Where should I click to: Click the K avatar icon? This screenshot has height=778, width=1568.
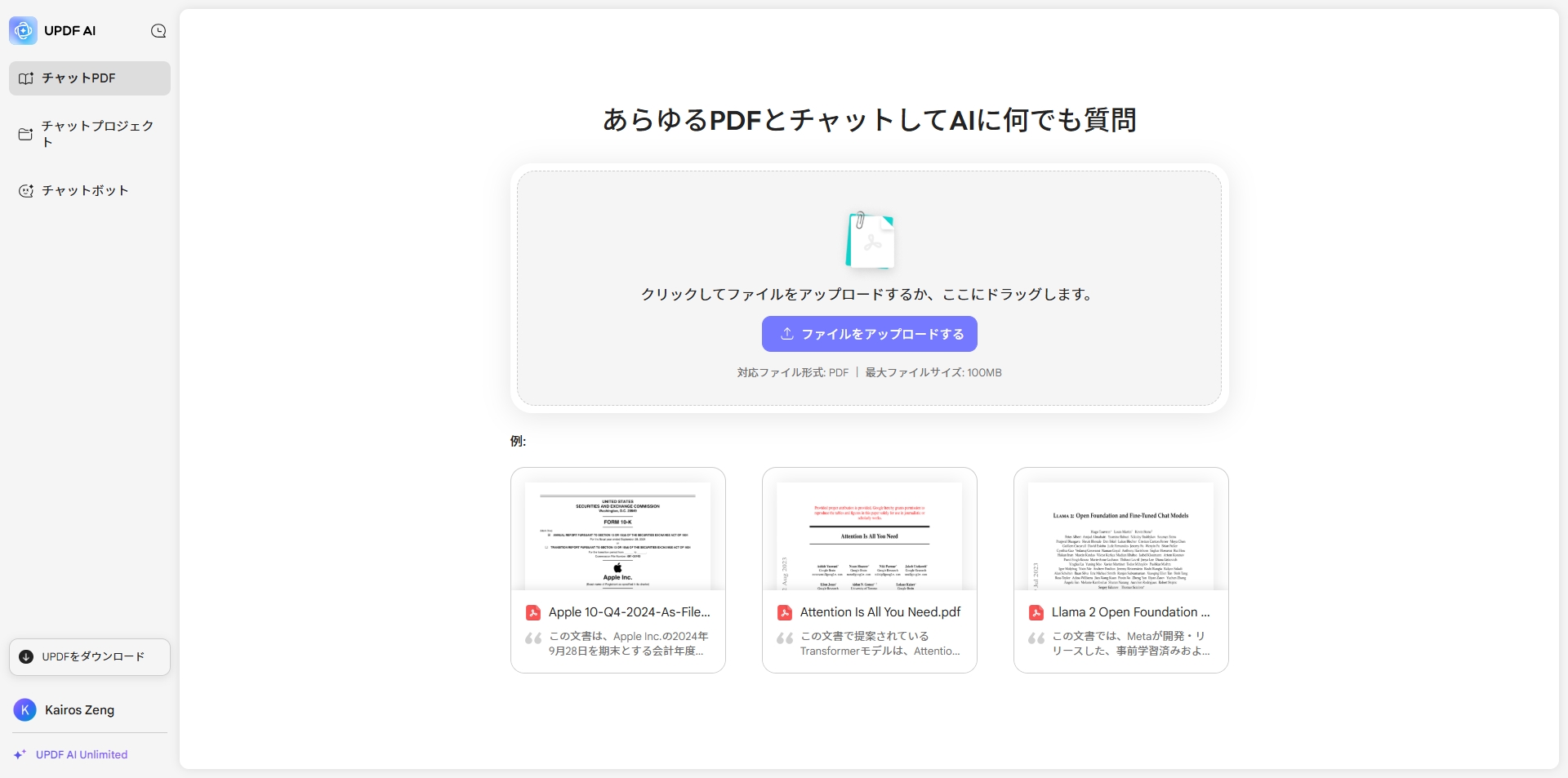click(x=25, y=710)
